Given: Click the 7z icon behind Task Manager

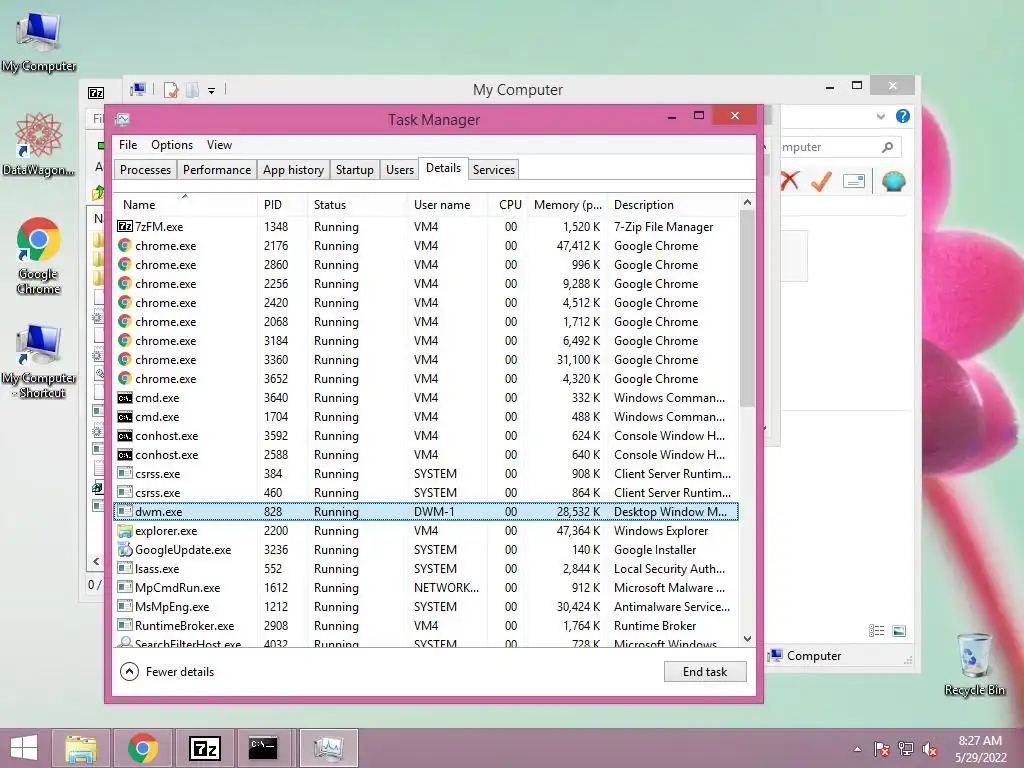Looking at the screenshot, I should coord(96,93).
